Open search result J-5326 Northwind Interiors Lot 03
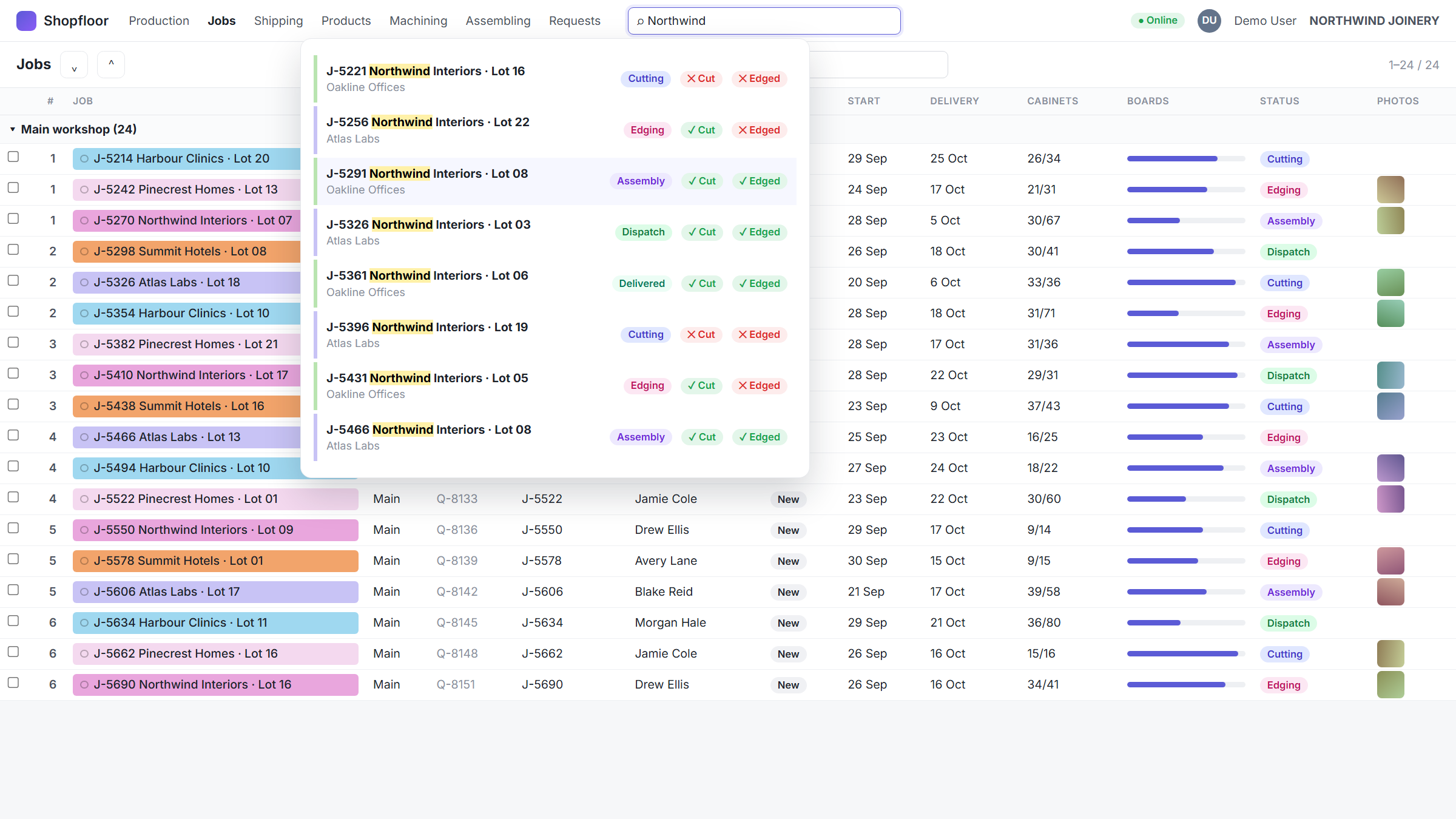This screenshot has height=819, width=1456. point(555,232)
